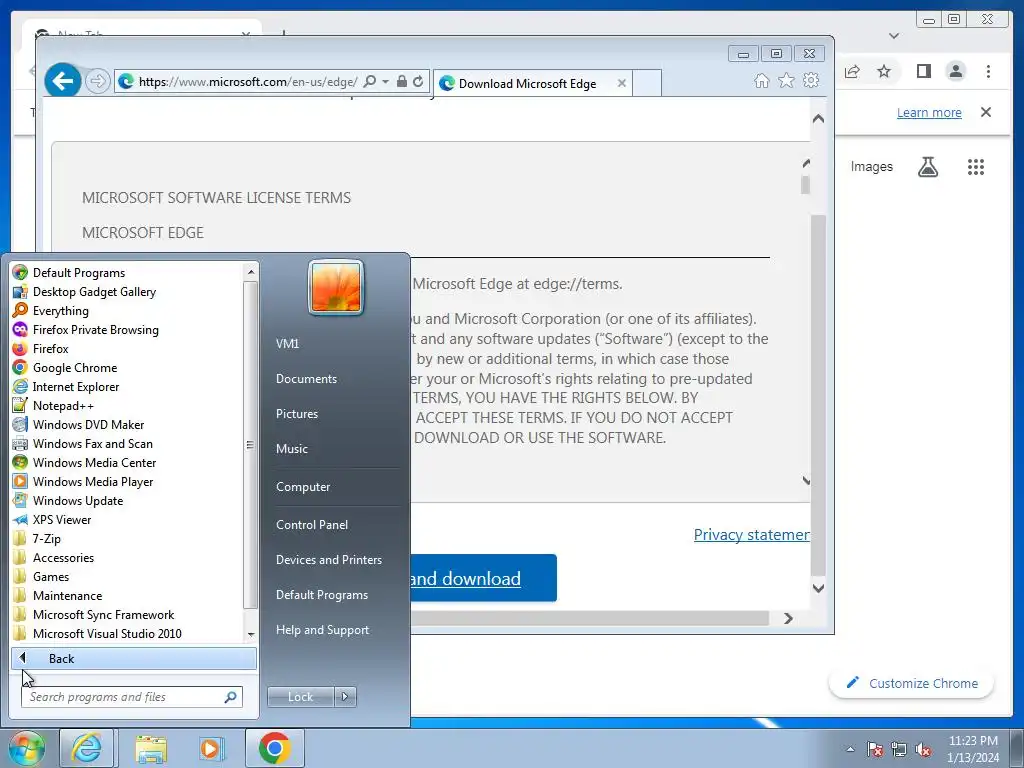Open Windows Explorer from the taskbar
Viewport: 1024px width, 768px height.
coord(151,748)
